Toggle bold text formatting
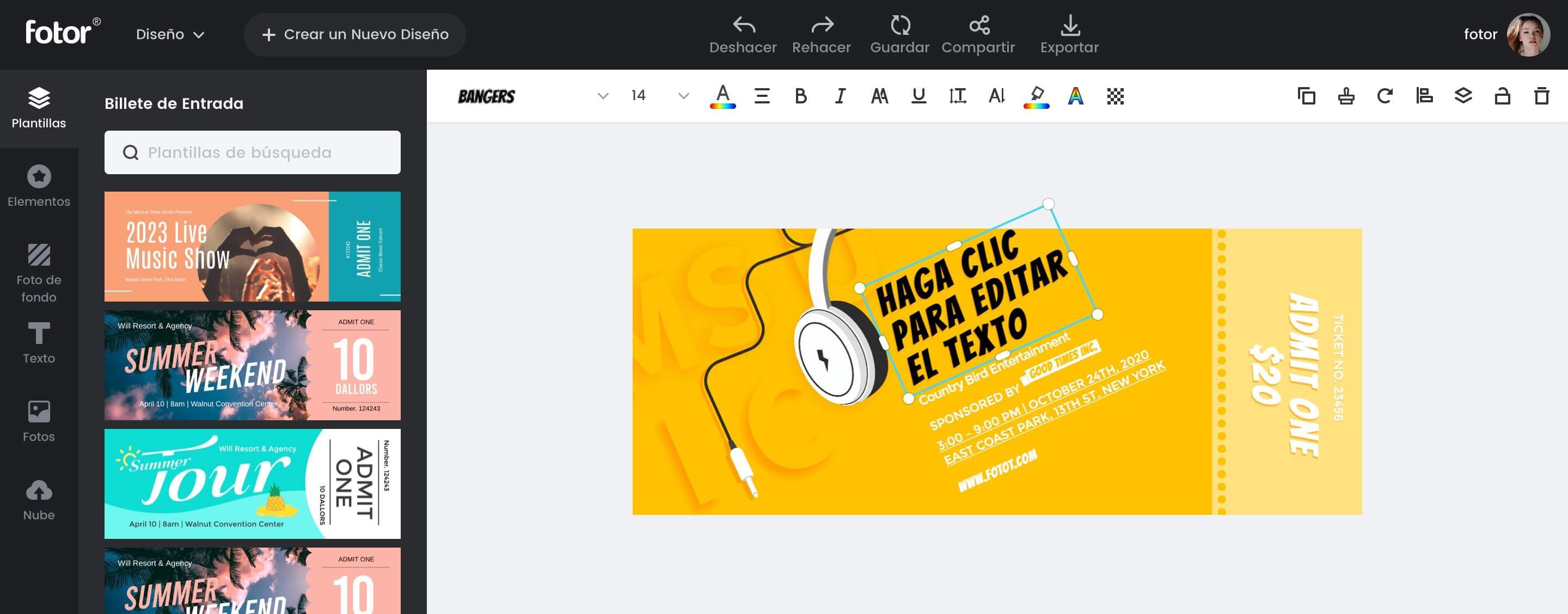 (x=800, y=96)
